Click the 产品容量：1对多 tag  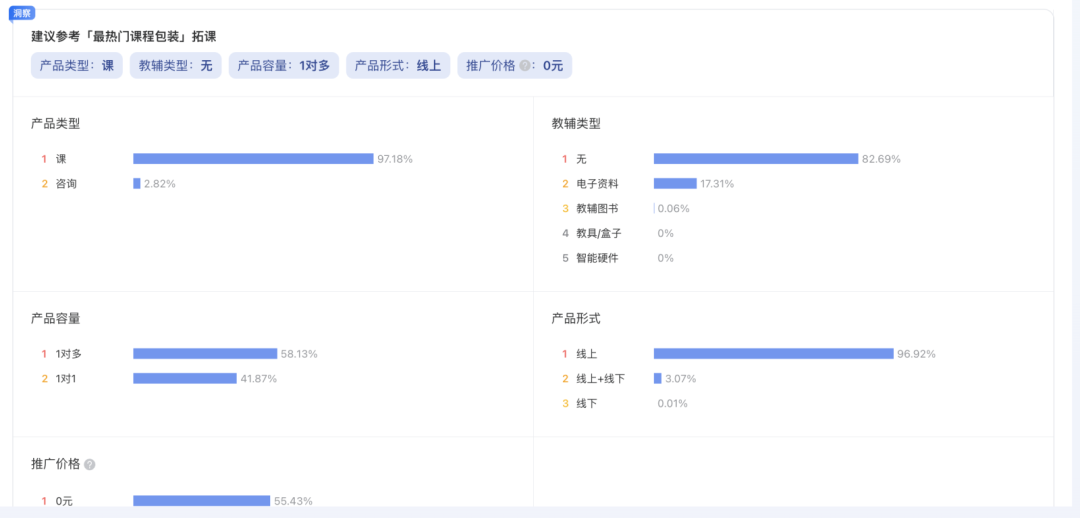284,66
